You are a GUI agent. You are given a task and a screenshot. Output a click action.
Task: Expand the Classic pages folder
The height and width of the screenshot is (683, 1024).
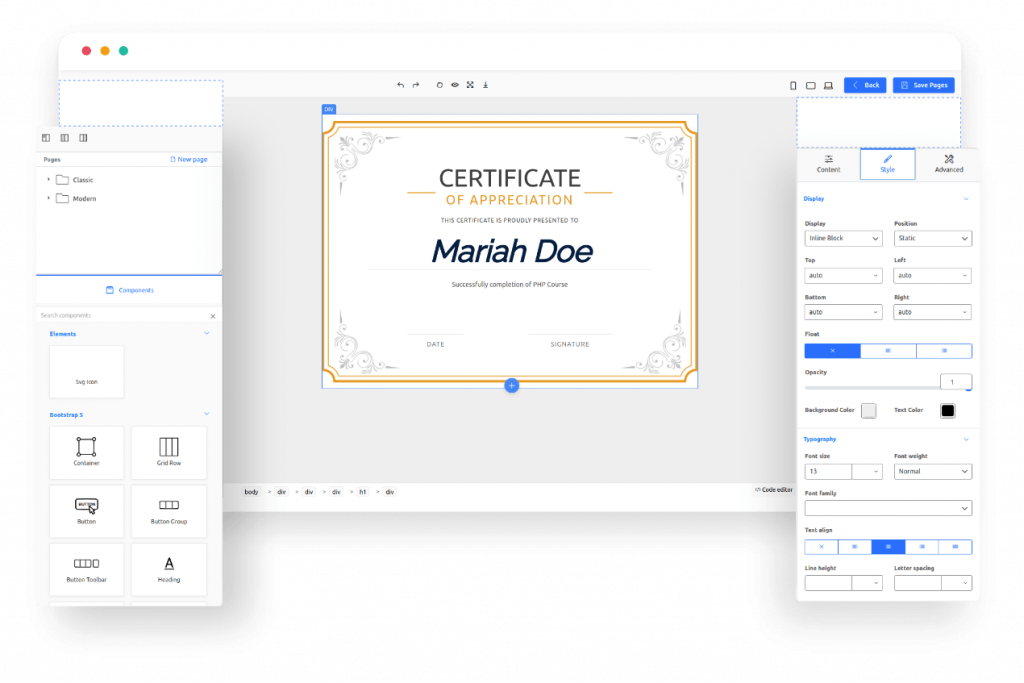(48, 180)
